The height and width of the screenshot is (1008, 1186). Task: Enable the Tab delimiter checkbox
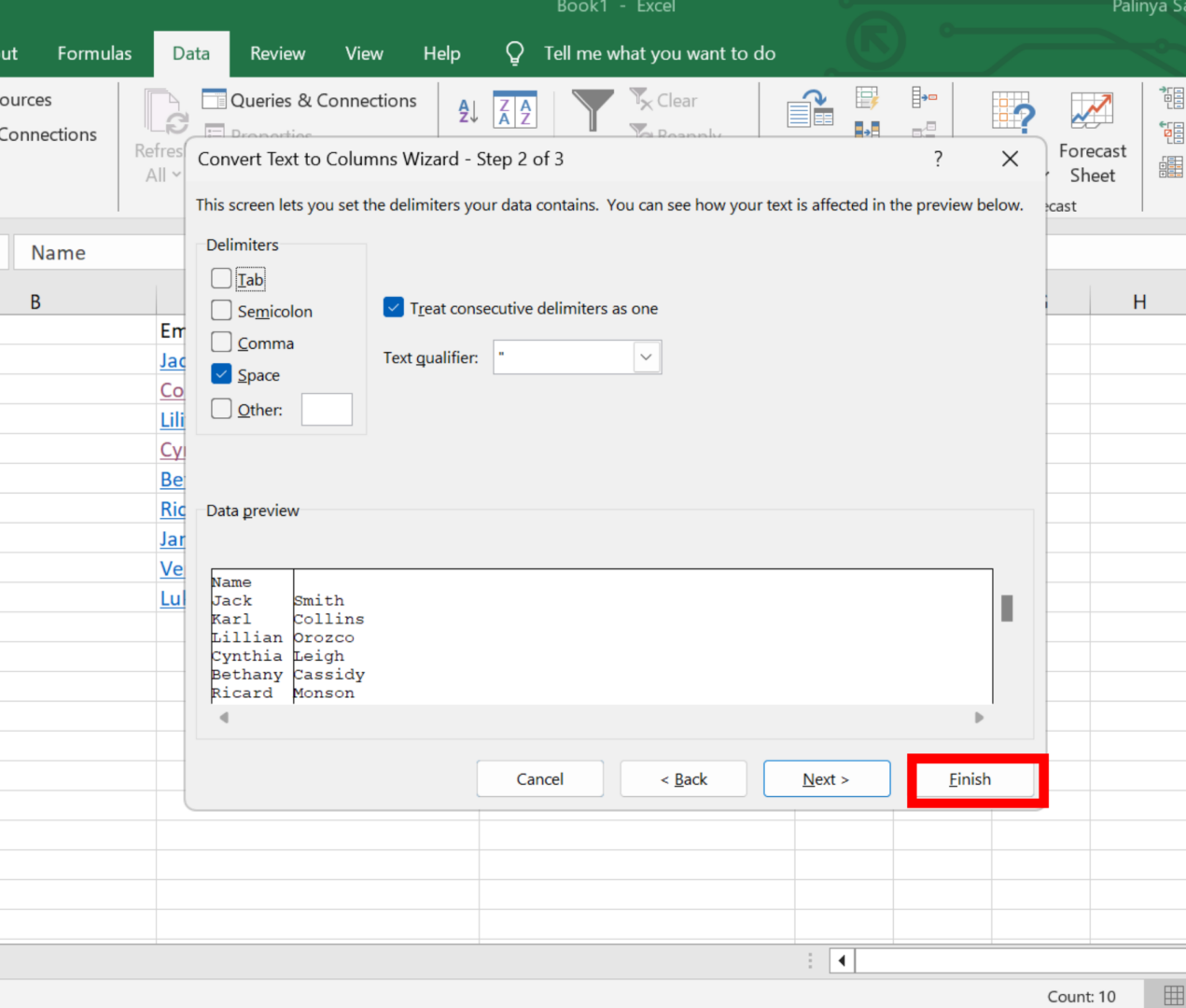coord(221,278)
